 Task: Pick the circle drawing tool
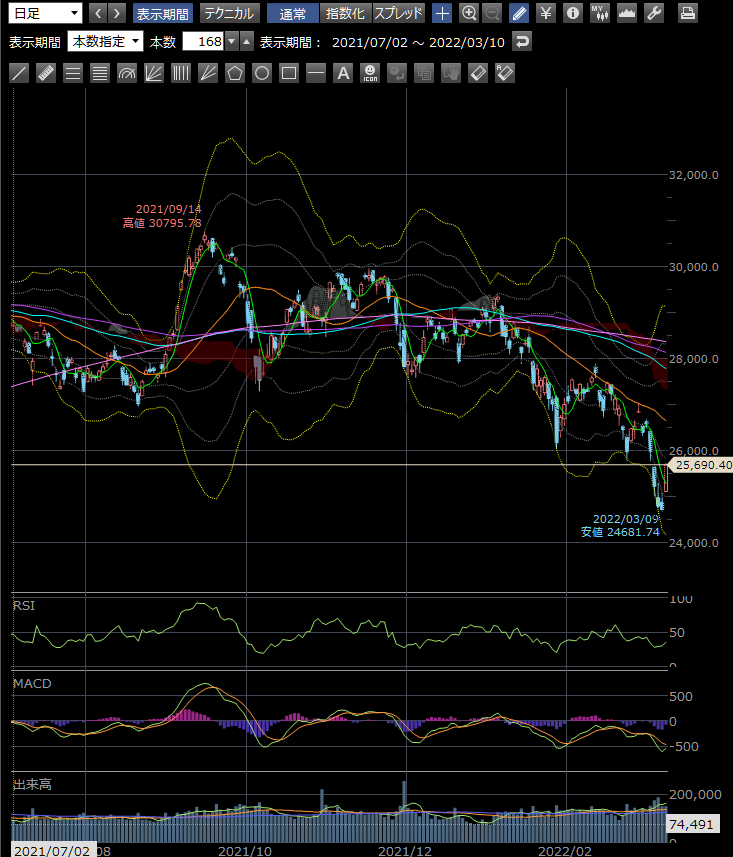coord(262,73)
